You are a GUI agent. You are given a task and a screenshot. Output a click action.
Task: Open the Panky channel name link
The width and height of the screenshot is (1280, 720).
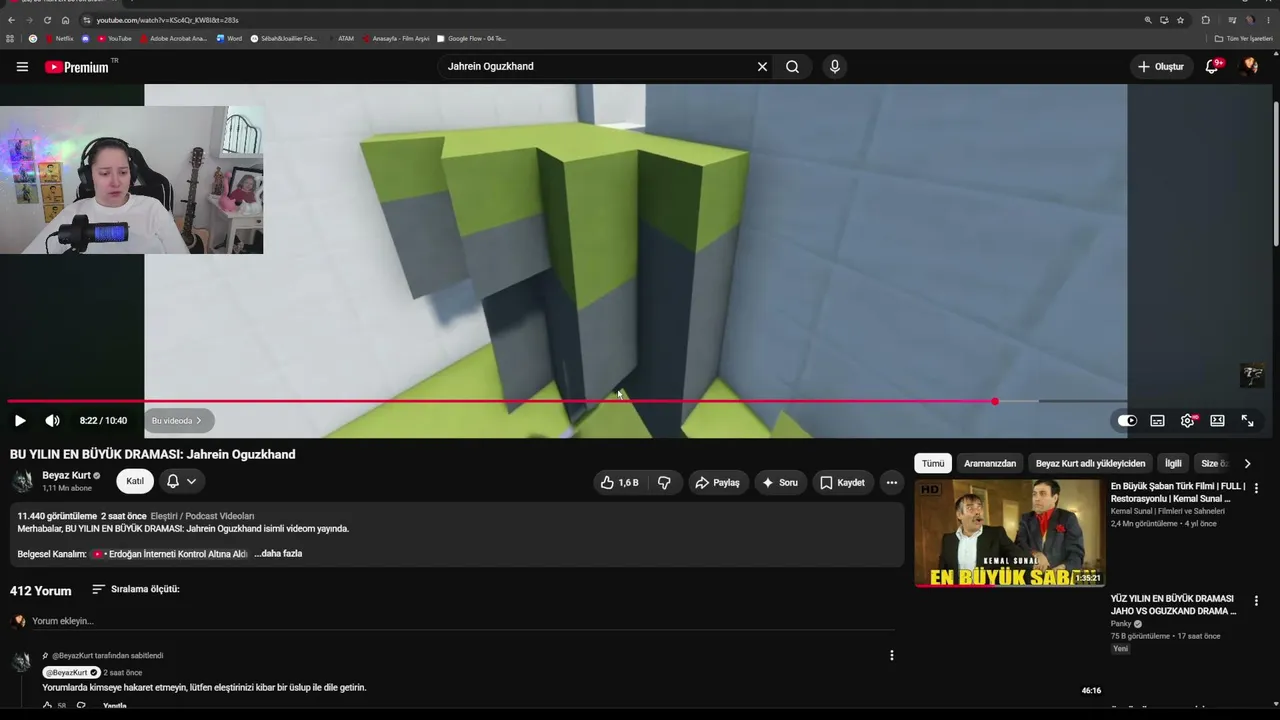1121,624
